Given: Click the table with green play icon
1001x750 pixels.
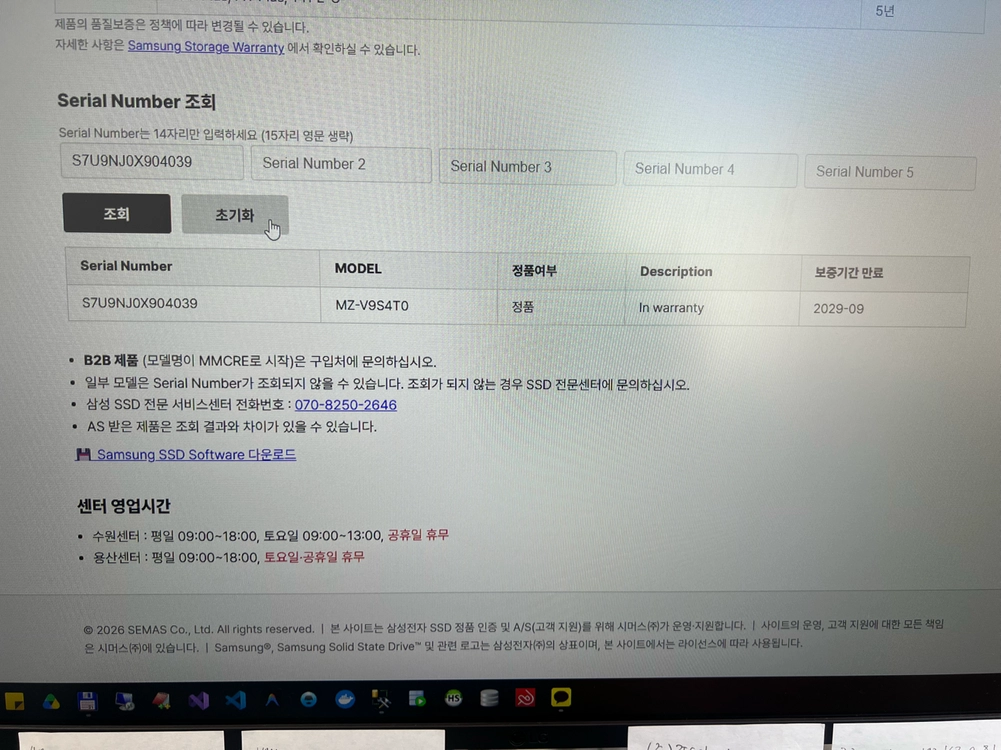Looking at the screenshot, I should [x=417, y=699].
